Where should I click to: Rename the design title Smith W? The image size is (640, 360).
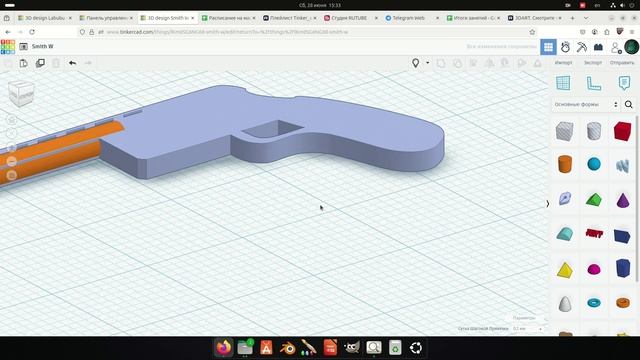tap(42, 47)
